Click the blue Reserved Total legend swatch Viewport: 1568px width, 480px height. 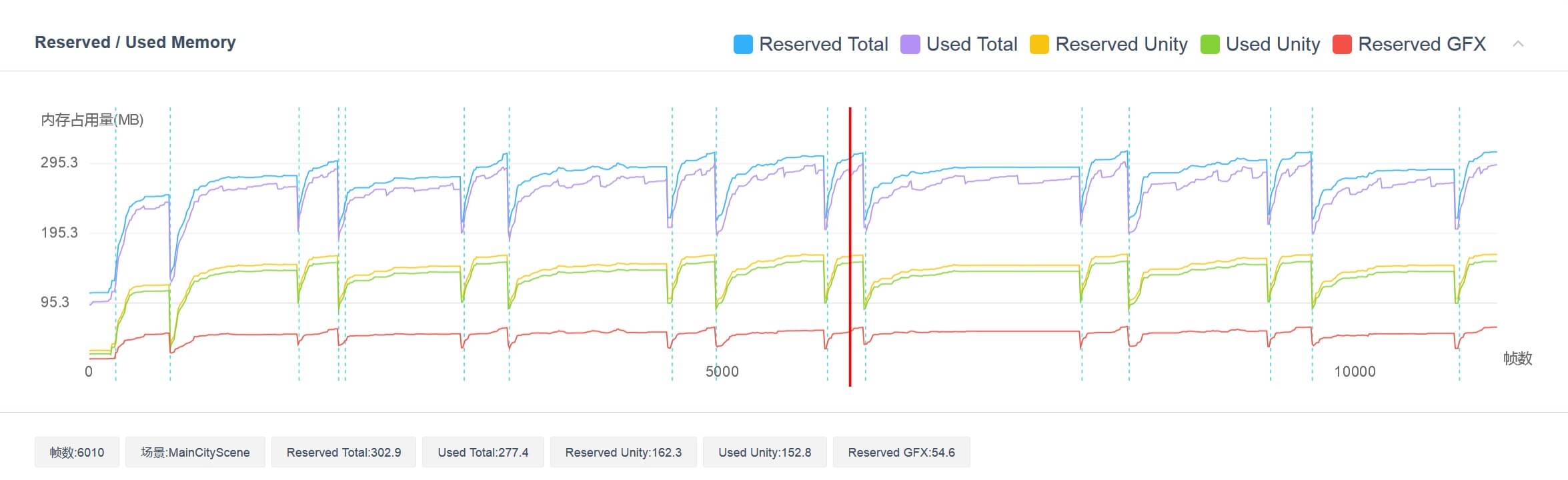coord(743,44)
